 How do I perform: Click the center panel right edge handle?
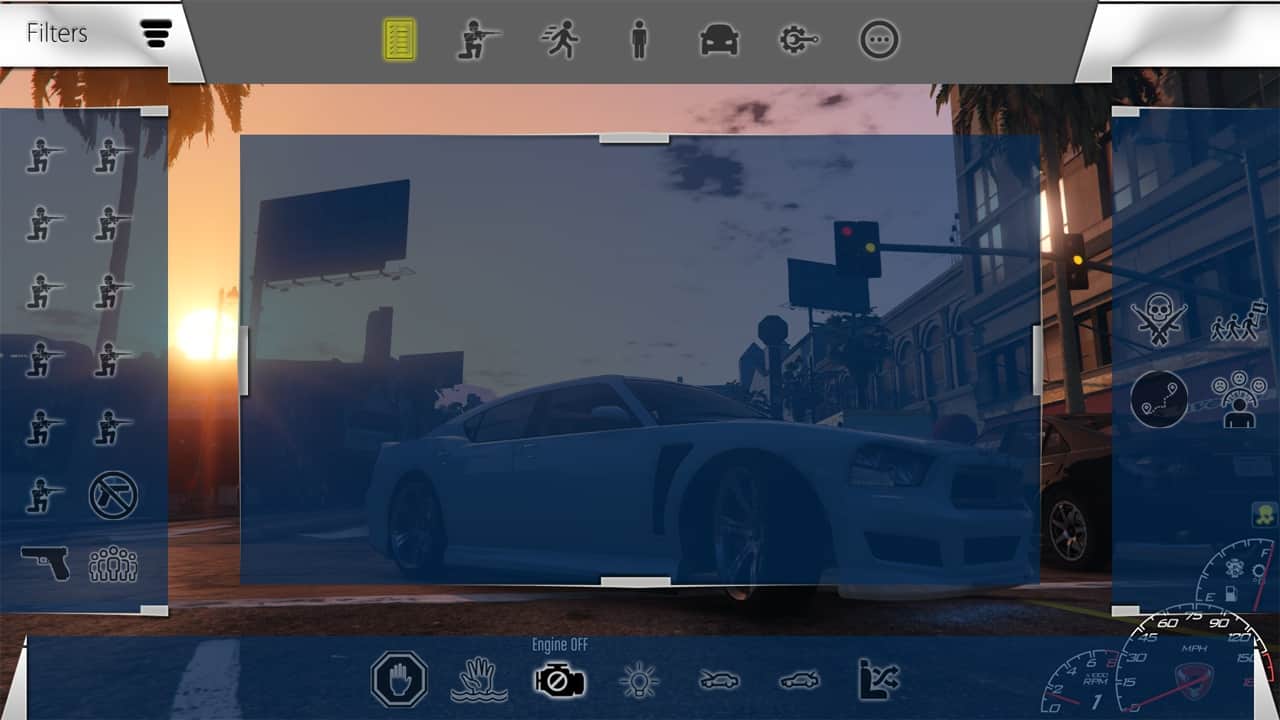[1037, 360]
